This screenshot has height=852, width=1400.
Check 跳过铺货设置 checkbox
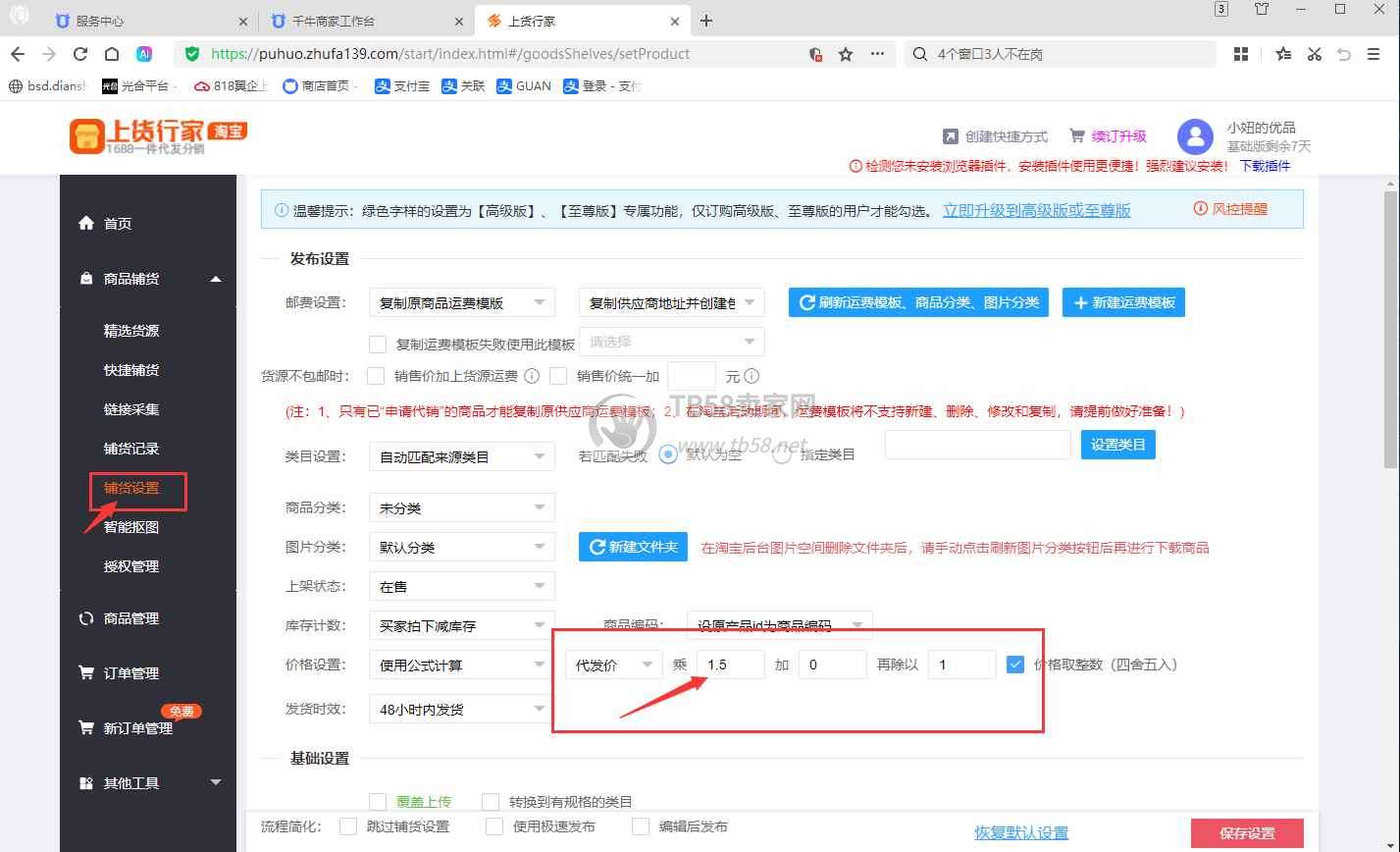[x=348, y=826]
